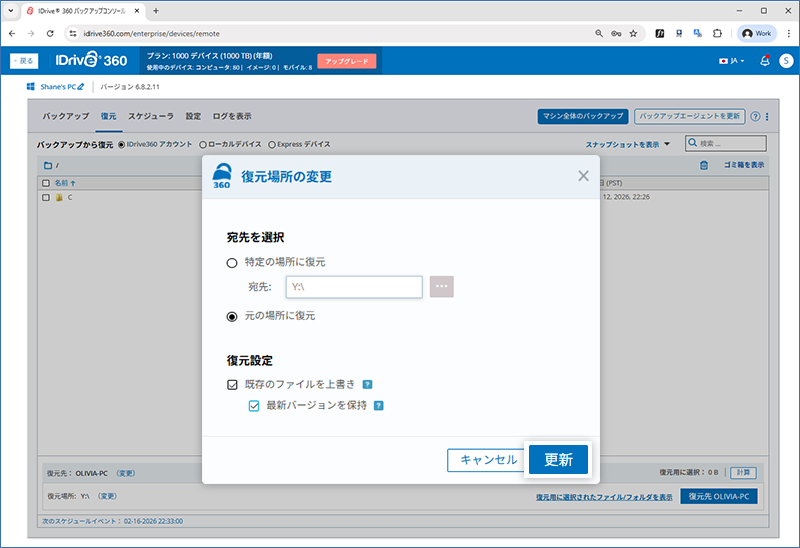Open help icon next to 最新バージョンを保持

(x=378, y=406)
